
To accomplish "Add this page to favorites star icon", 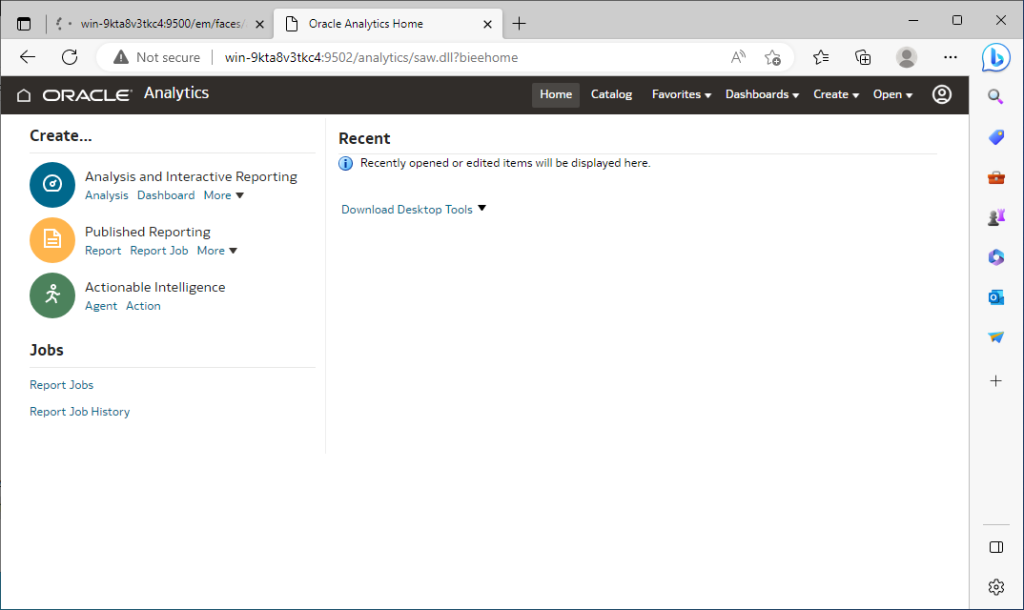I will tap(773, 57).
